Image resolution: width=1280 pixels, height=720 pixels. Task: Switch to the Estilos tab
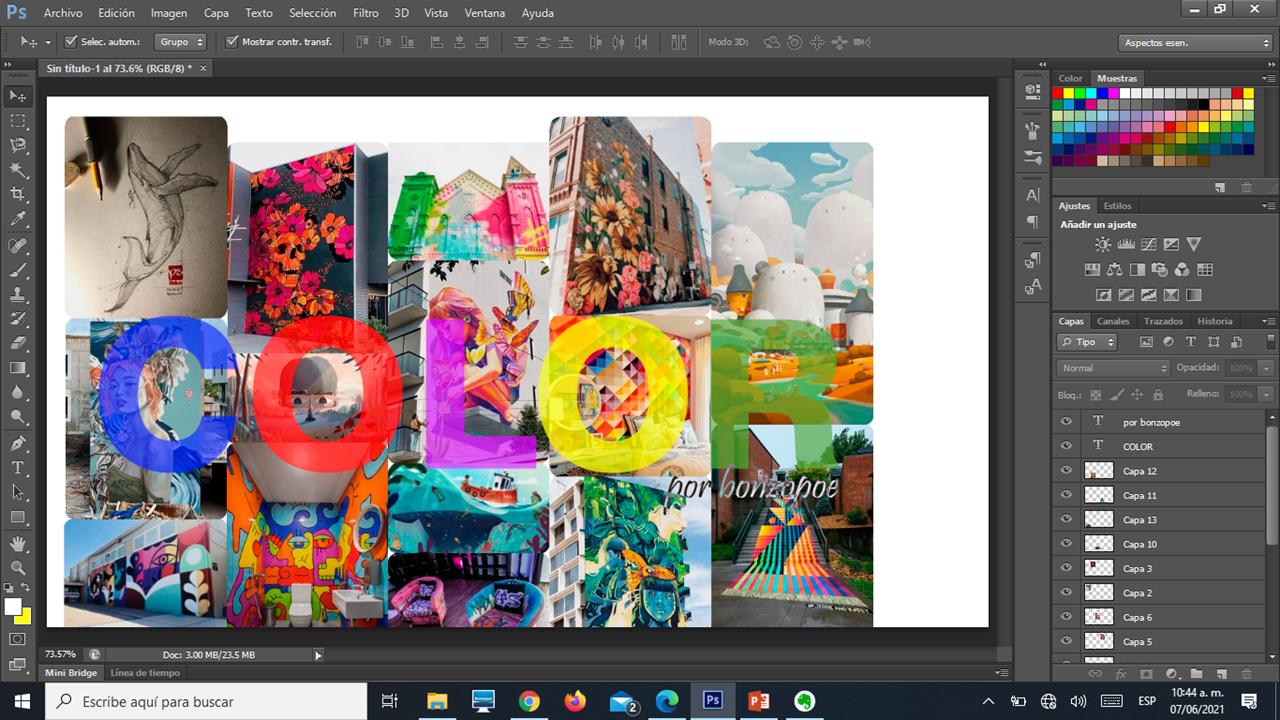click(x=1117, y=206)
